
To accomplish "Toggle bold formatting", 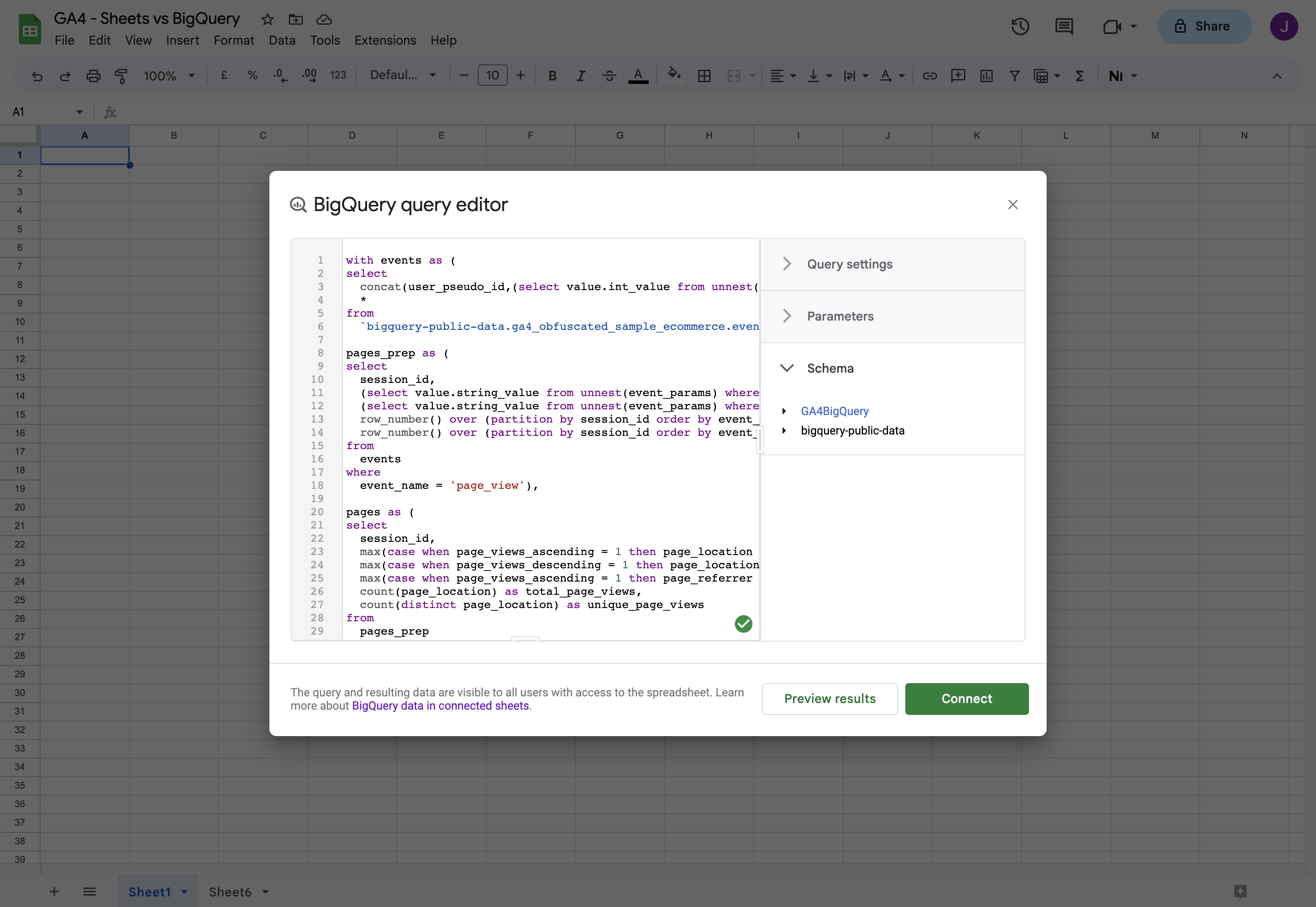I will pos(552,75).
